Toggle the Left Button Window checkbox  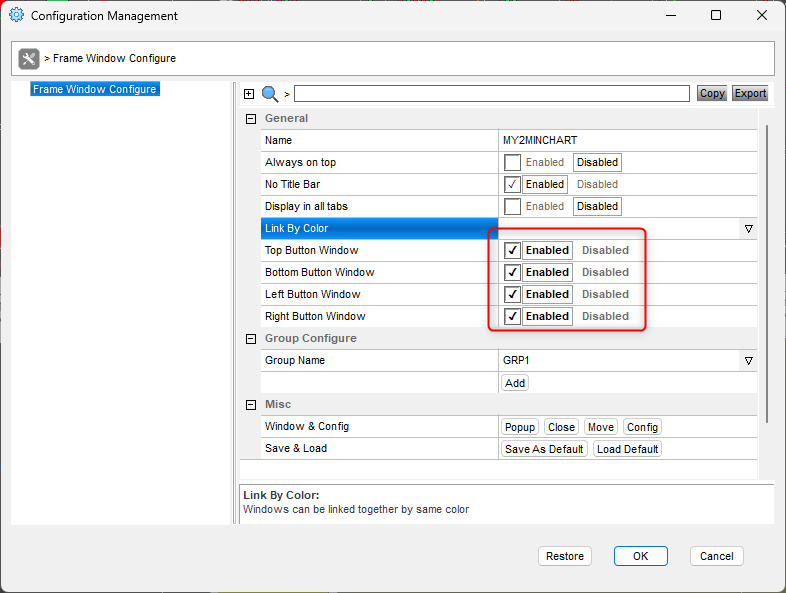[x=512, y=294]
